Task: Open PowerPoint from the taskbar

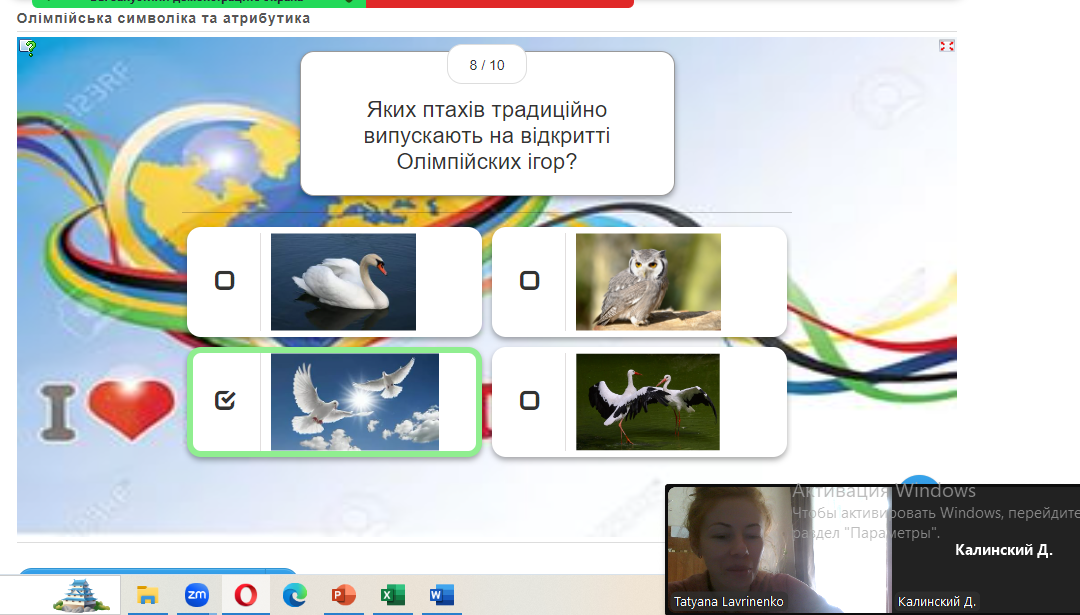Action: coord(343,594)
